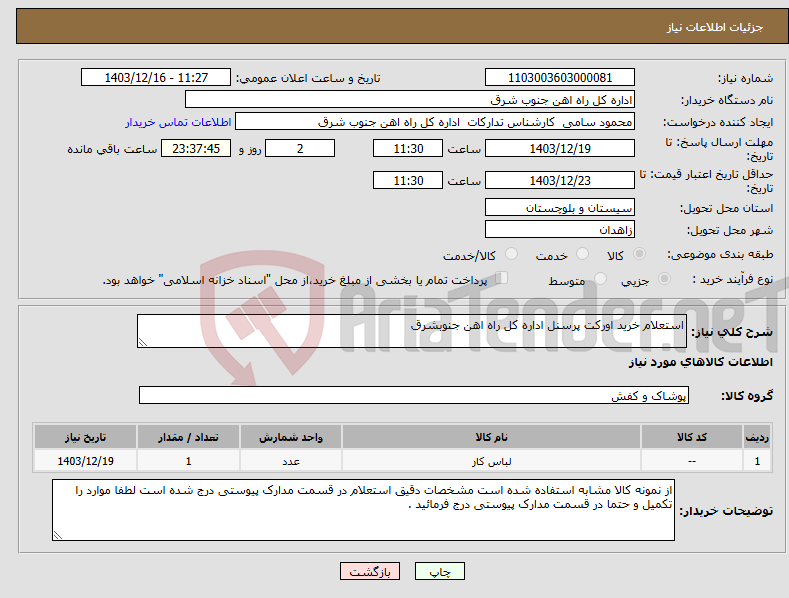Click the بازگشت (back) button

(x=370, y=571)
